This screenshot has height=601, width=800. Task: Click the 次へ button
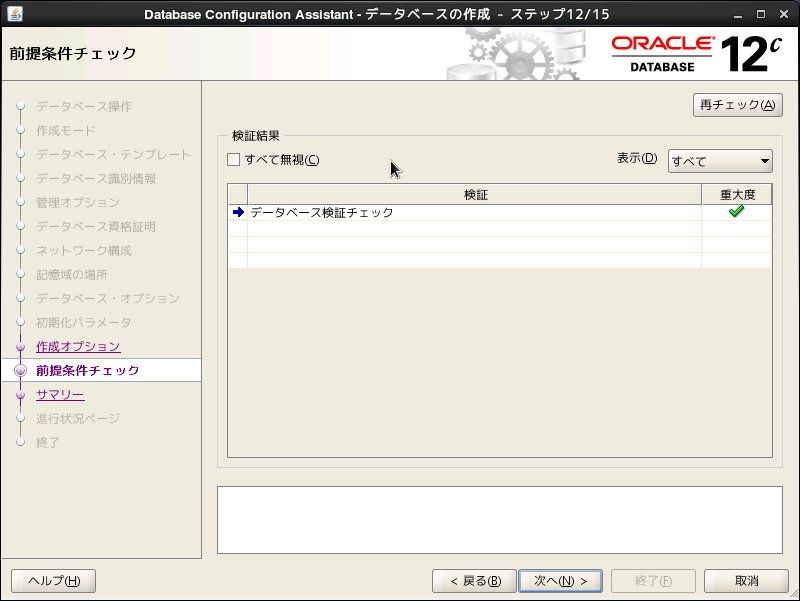(560, 581)
